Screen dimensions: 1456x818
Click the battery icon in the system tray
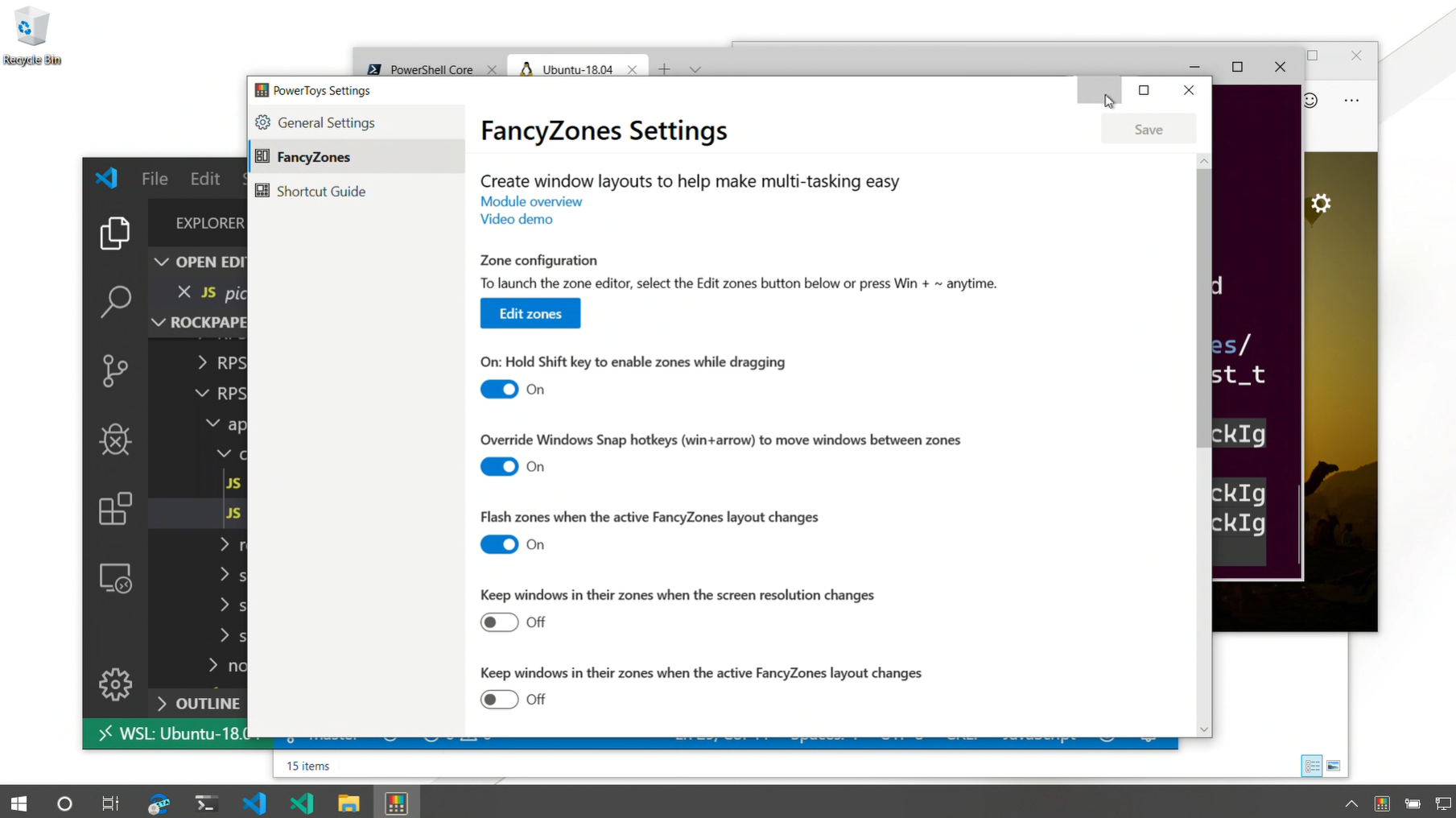[x=1413, y=804]
